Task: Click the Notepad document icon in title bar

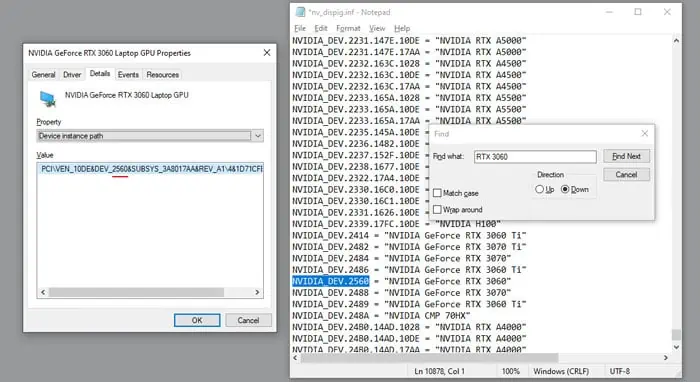Action: 300,12
